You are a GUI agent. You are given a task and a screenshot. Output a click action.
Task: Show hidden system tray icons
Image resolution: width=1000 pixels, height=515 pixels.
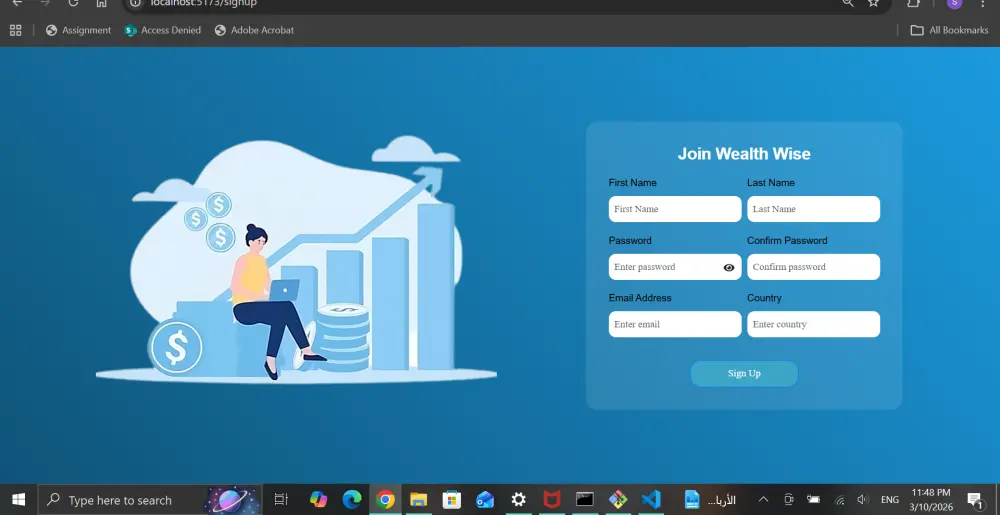(763, 500)
